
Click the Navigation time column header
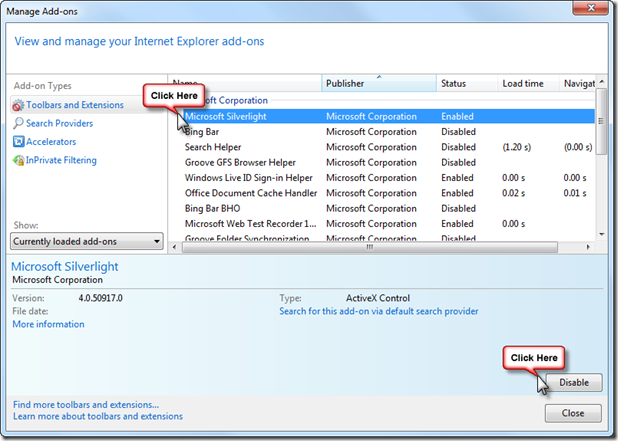tap(577, 83)
